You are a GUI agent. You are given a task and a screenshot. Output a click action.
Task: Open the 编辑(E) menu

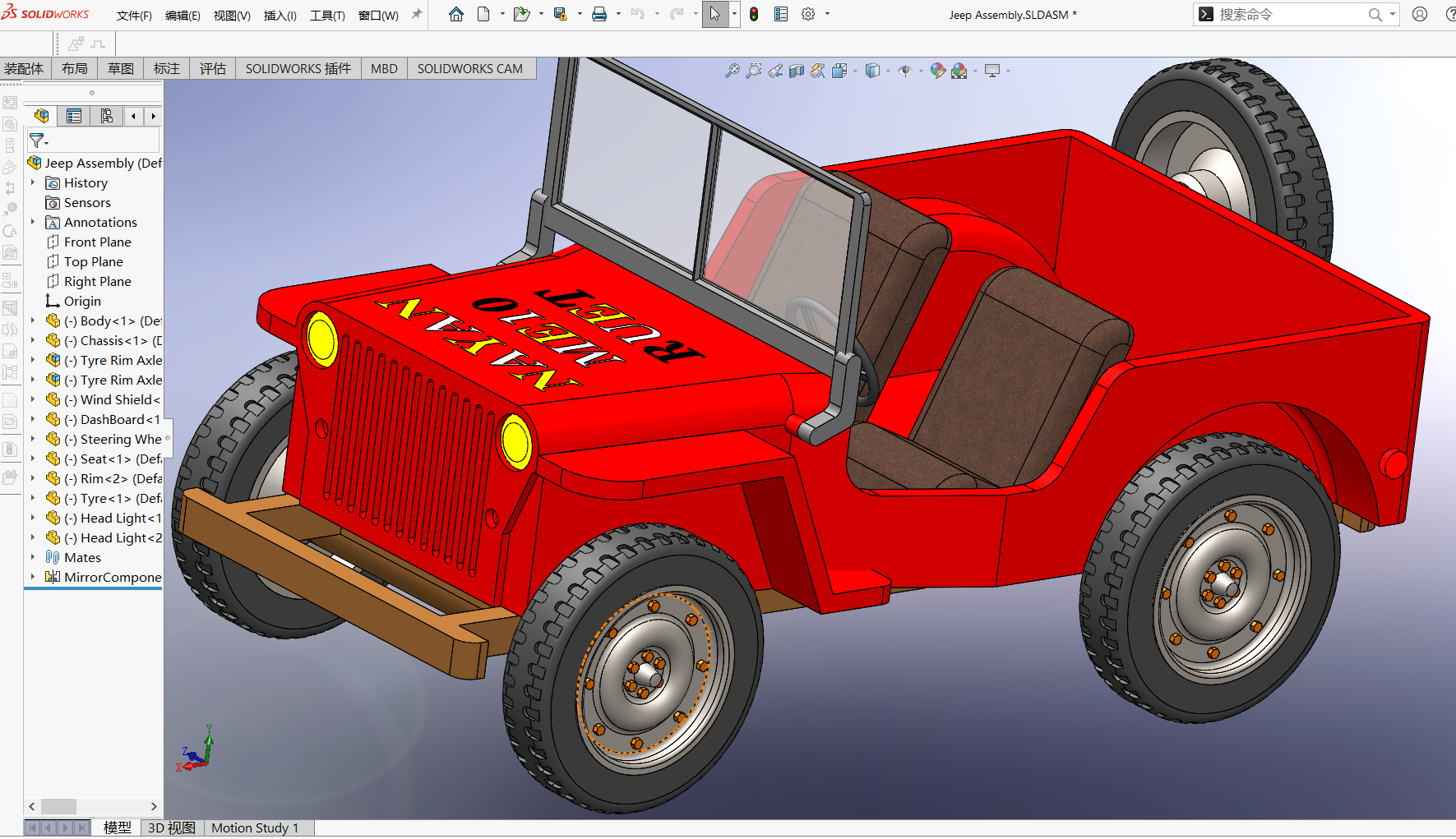click(183, 16)
